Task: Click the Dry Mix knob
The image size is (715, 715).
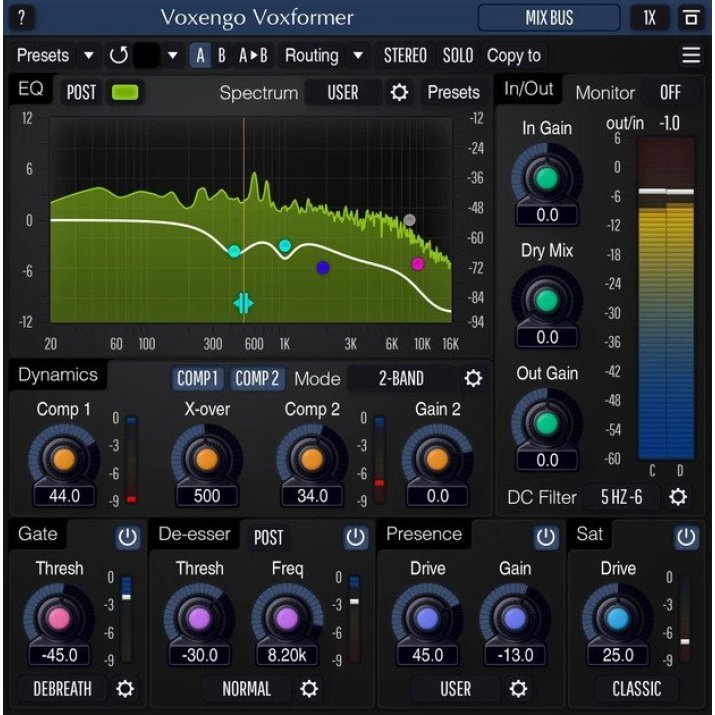Action: click(x=547, y=301)
